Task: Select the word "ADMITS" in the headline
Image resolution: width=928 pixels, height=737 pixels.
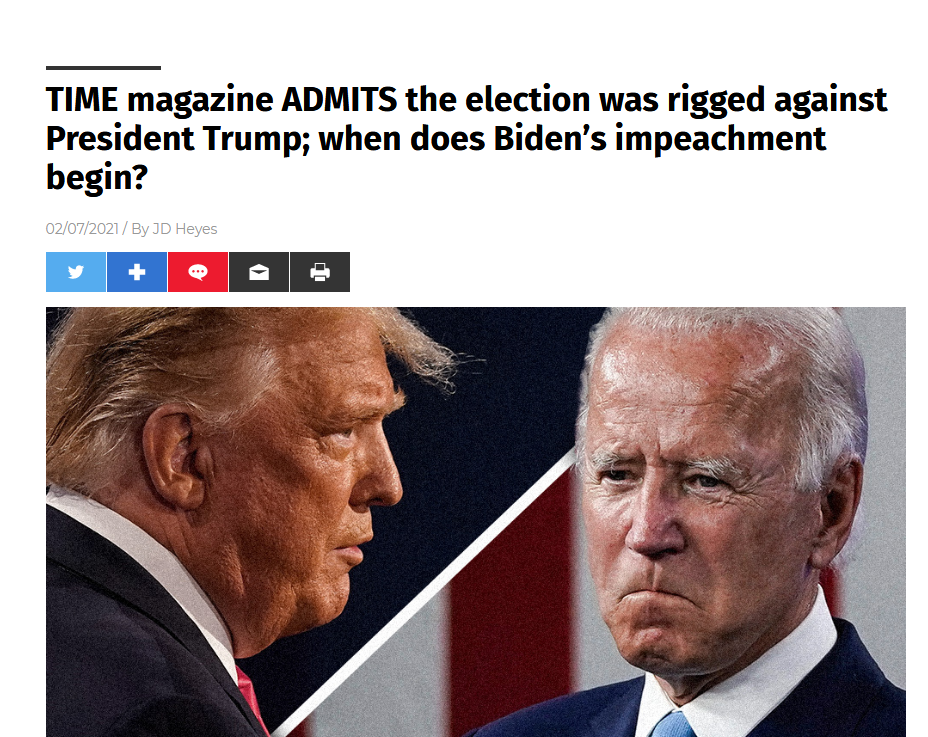Action: click(x=339, y=99)
